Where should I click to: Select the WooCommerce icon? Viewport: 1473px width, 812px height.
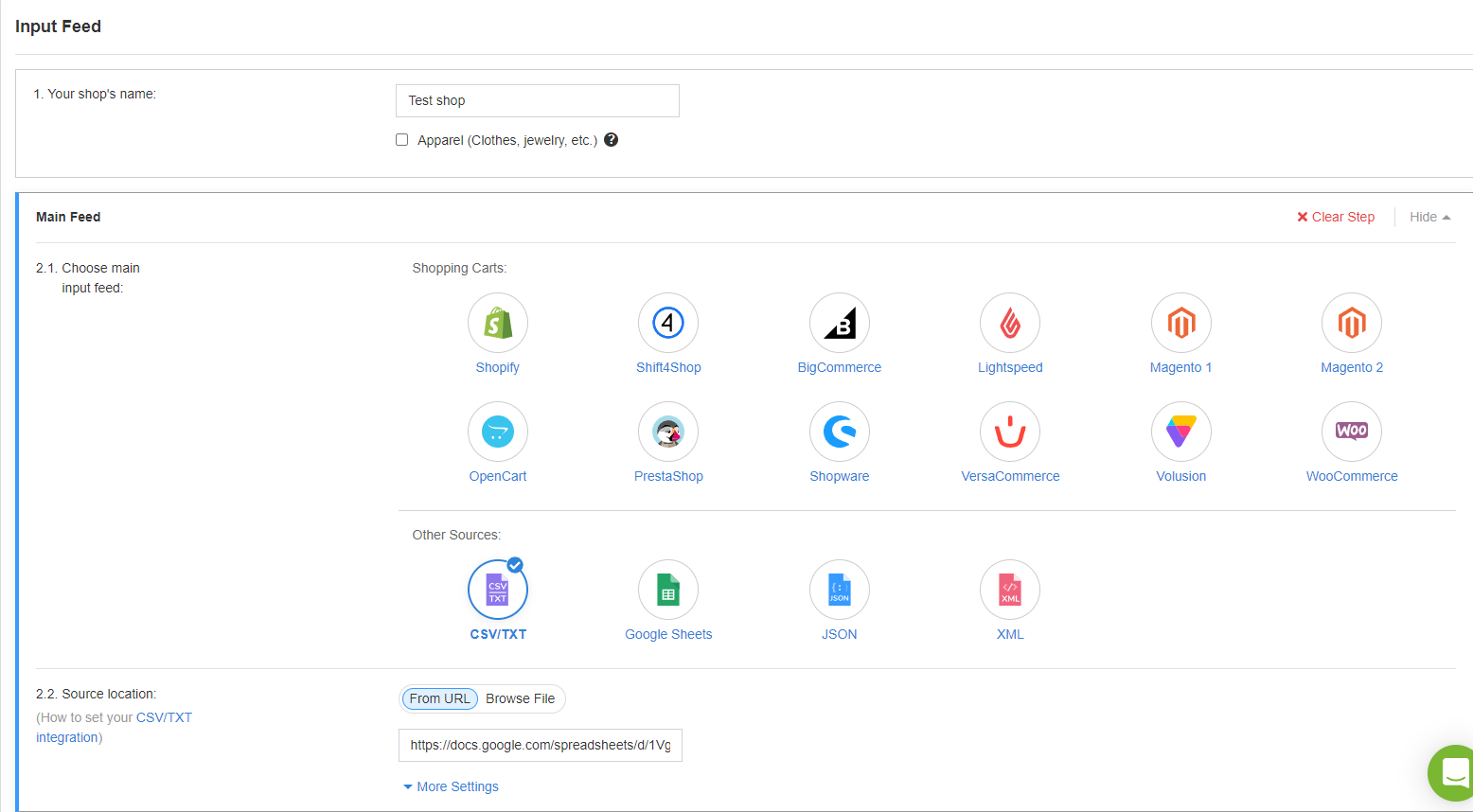coord(1352,432)
